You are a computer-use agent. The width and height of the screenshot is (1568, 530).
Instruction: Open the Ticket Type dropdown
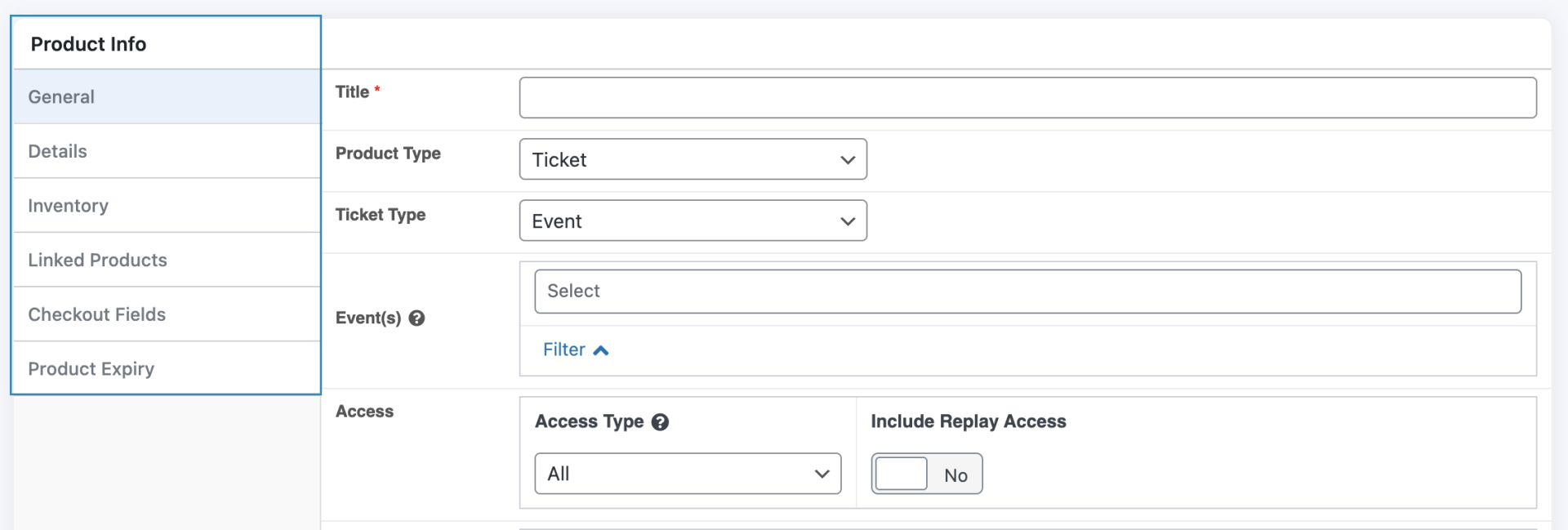point(693,221)
